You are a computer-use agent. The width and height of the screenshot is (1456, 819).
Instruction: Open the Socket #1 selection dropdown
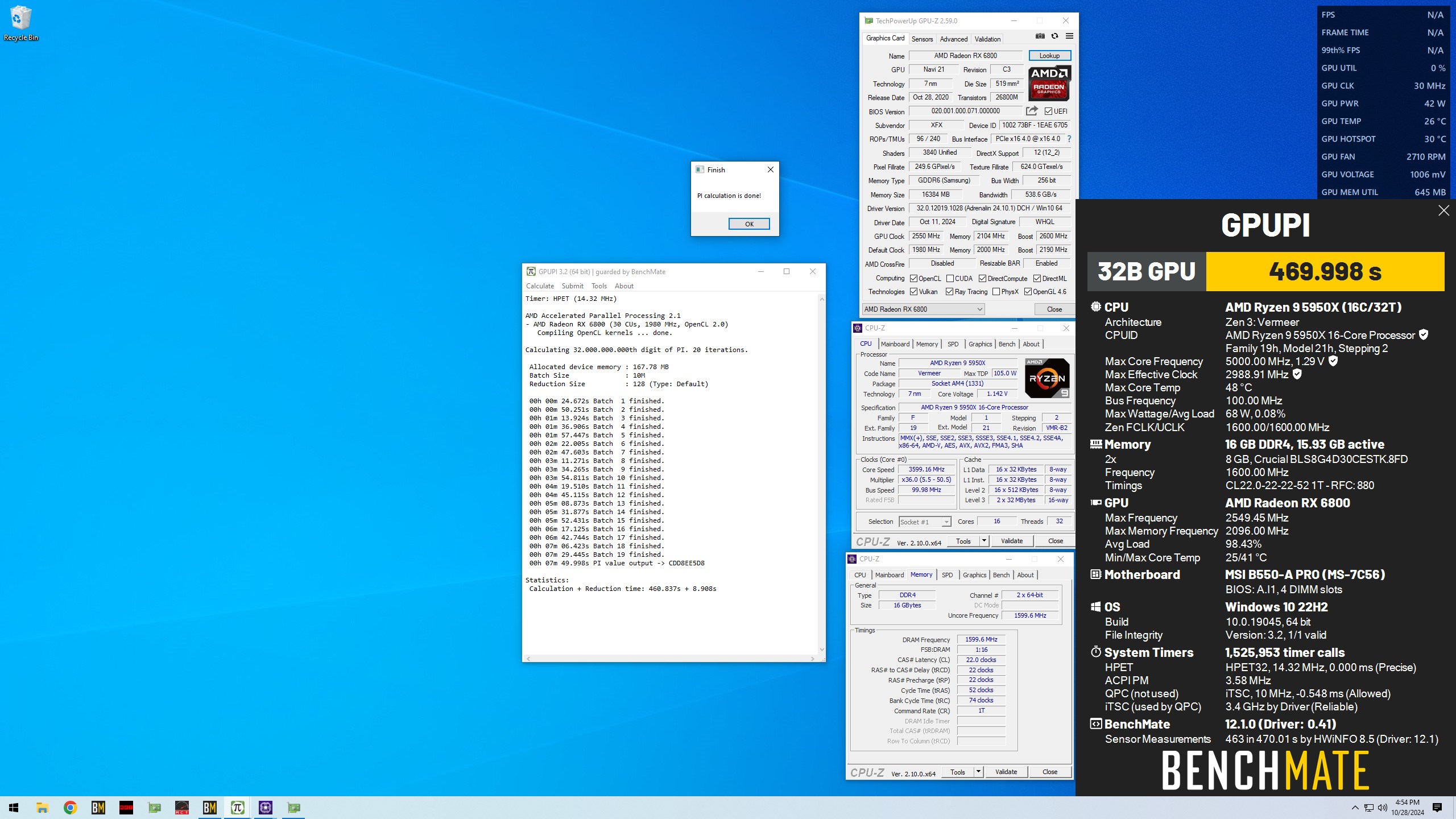click(925, 522)
